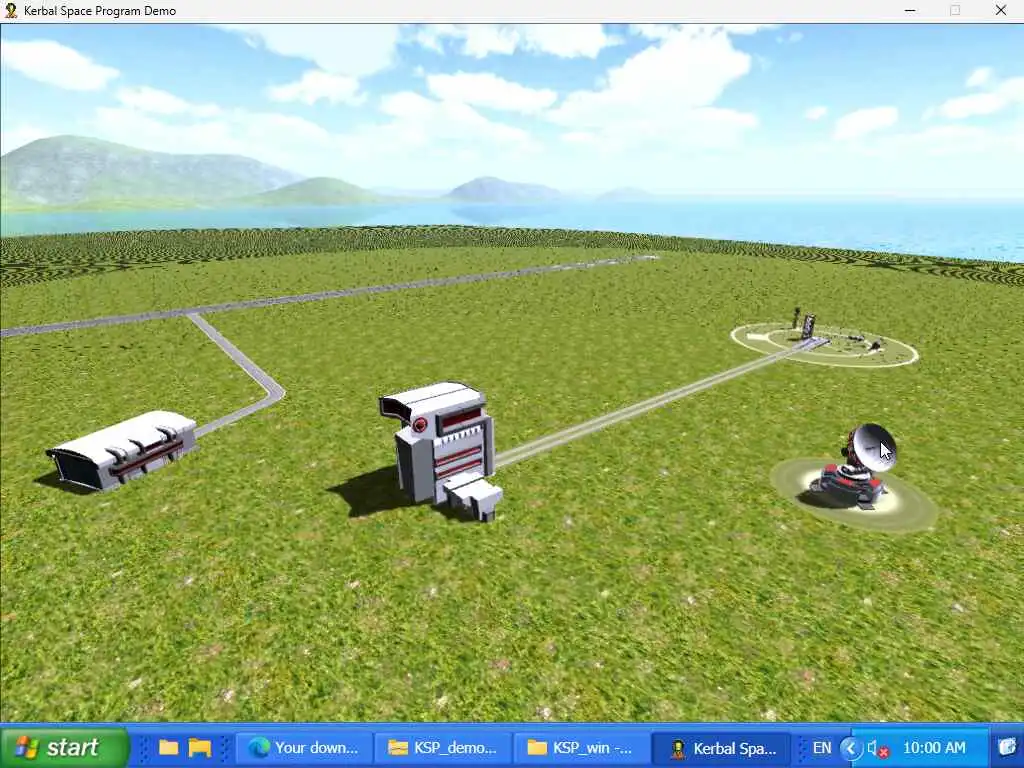This screenshot has width=1024, height=768.
Task: Click the EN language indicator
Action: [822, 748]
